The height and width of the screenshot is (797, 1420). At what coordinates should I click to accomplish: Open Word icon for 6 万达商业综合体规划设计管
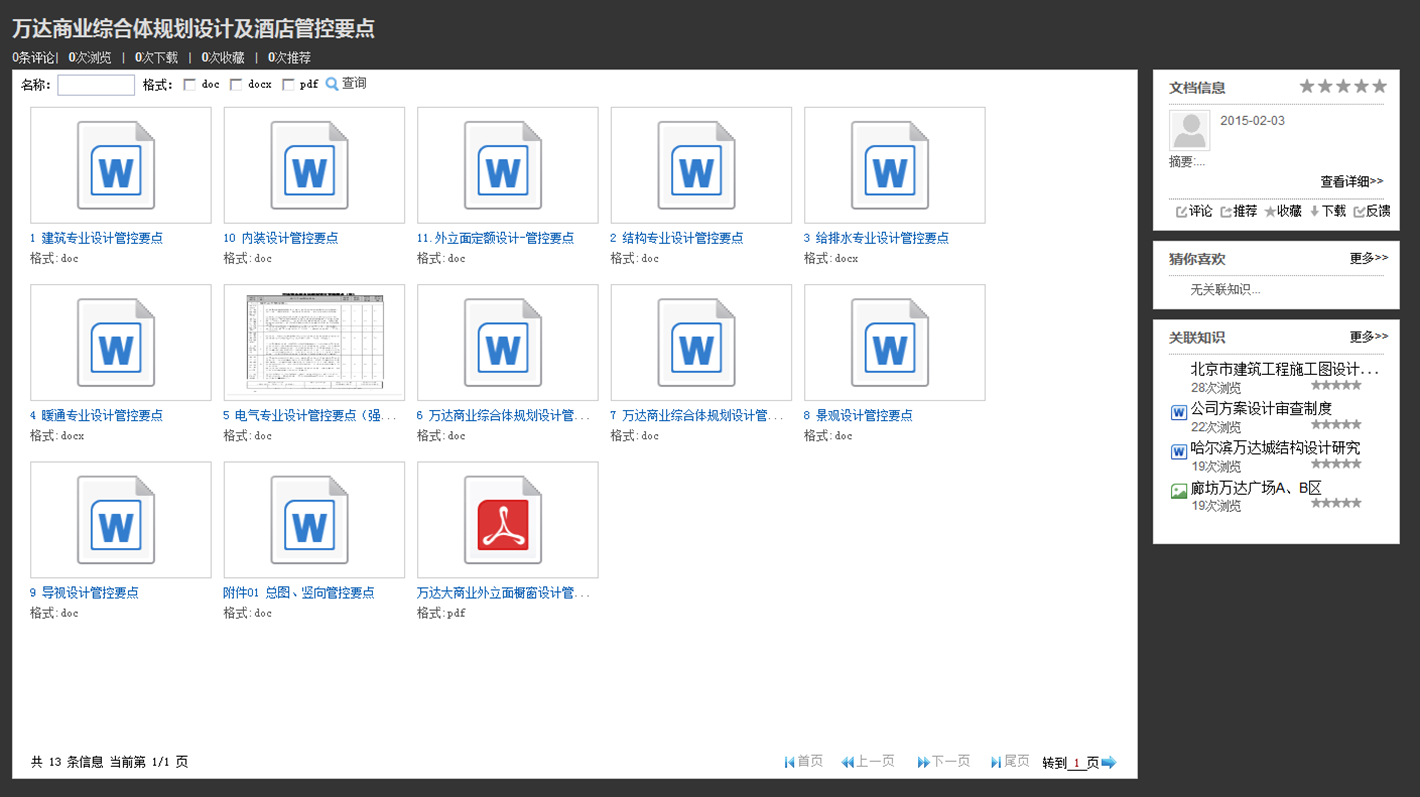503,342
